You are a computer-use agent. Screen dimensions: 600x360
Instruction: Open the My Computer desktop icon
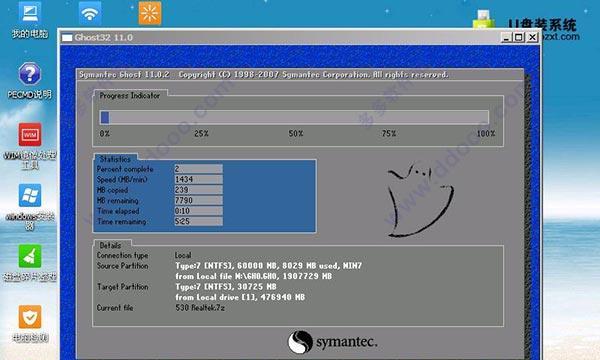pos(29,13)
